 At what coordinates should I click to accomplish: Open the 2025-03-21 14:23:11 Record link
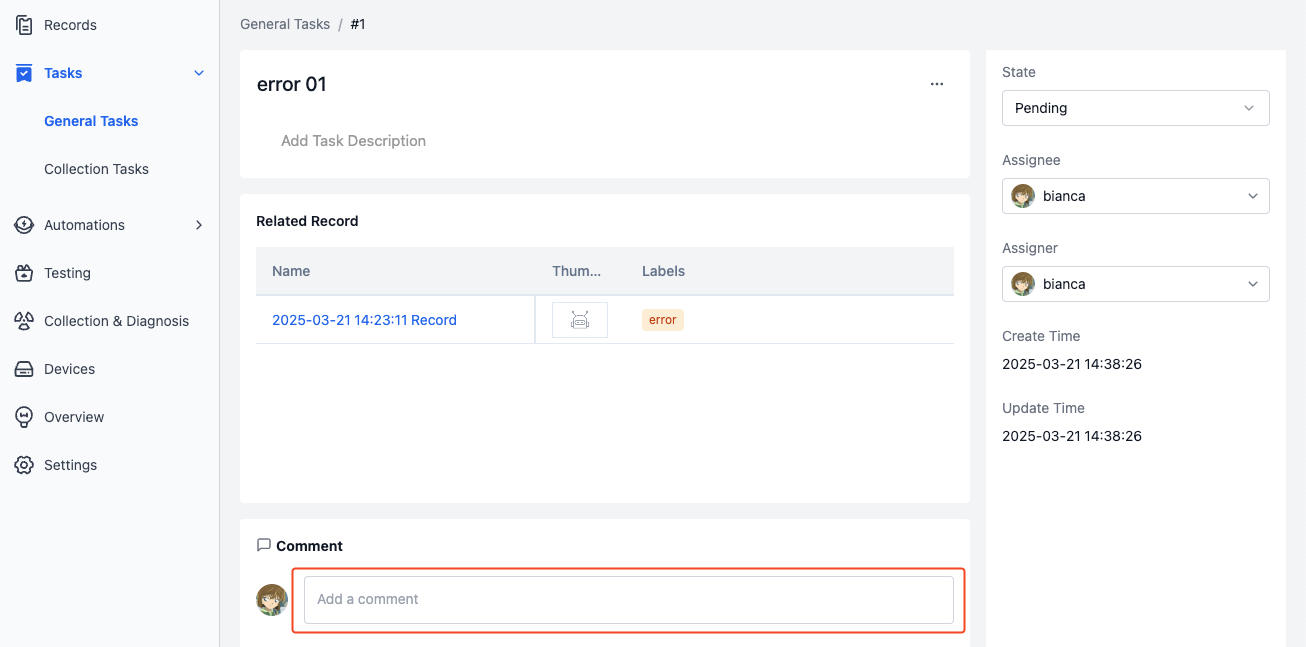(x=364, y=320)
